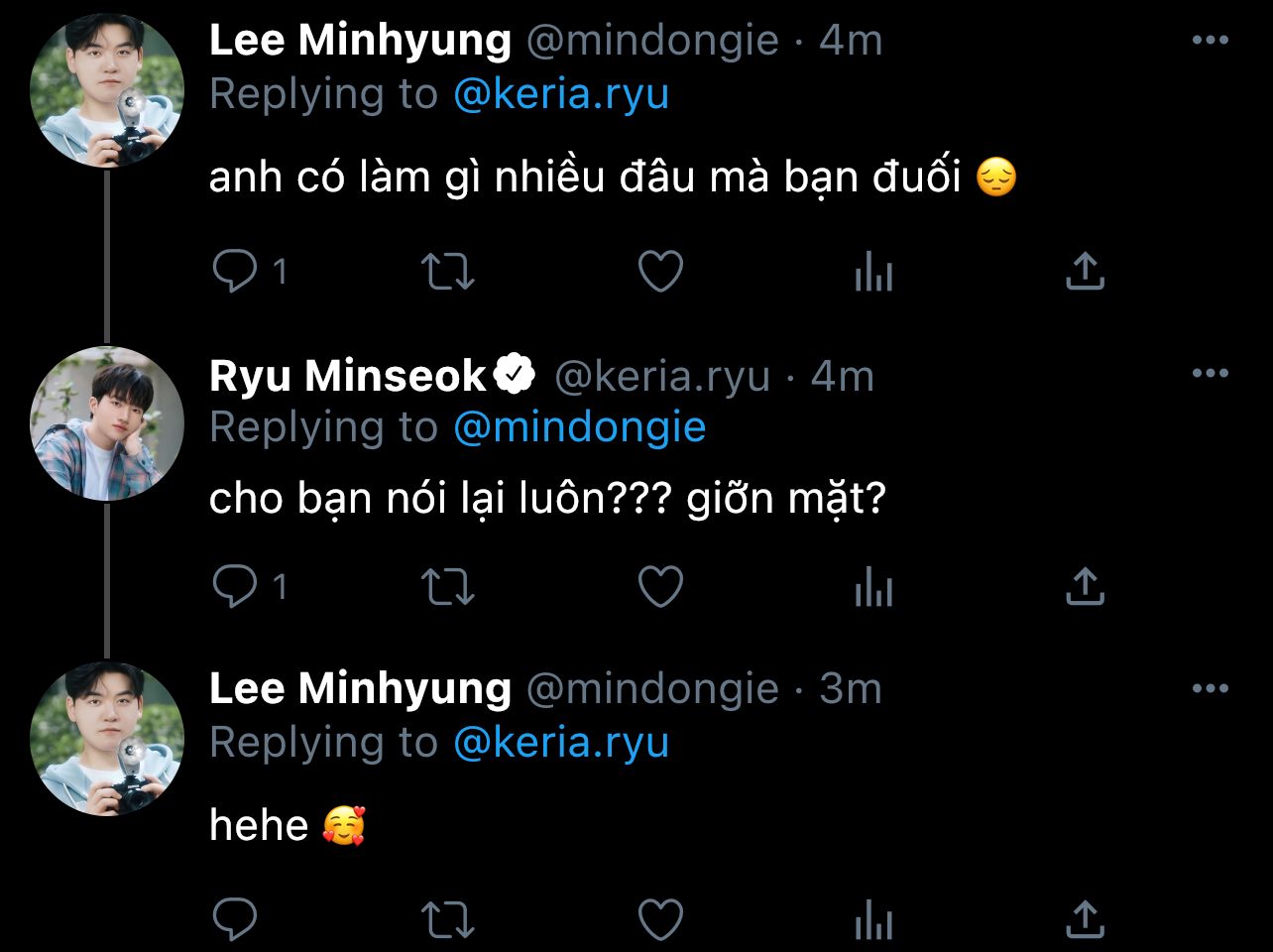Like the 'hehe' tweet
This screenshot has width=1273, height=952.
click(x=660, y=918)
